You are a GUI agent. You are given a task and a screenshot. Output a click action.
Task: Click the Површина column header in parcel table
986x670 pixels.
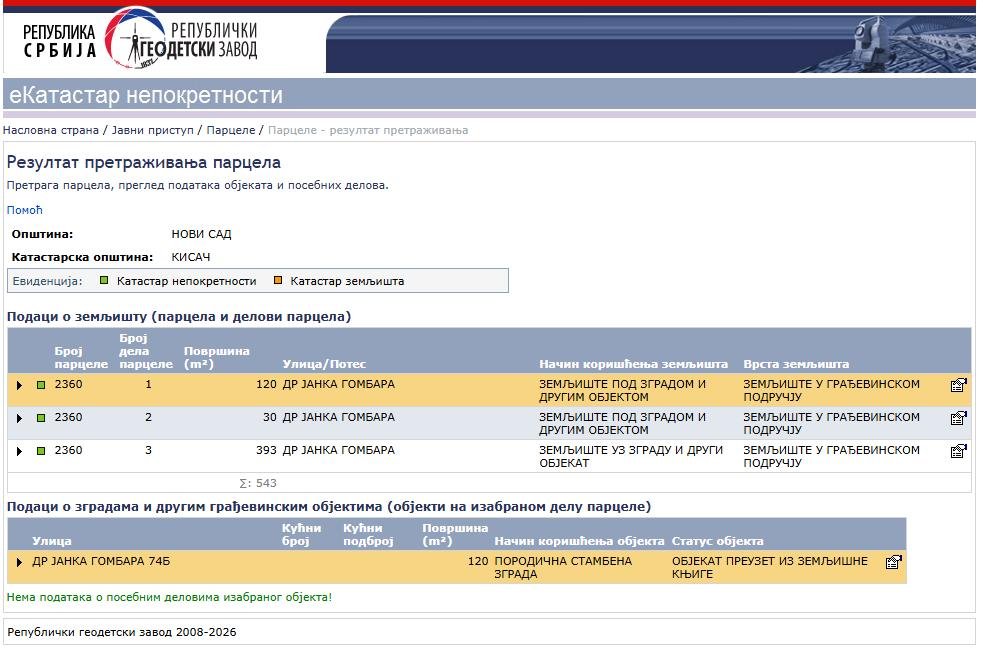pyautogui.click(x=217, y=358)
